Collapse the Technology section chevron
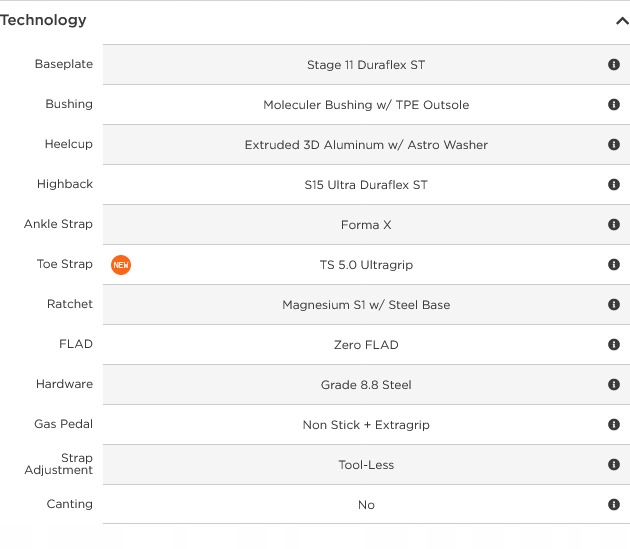The width and height of the screenshot is (630, 549). point(622,21)
